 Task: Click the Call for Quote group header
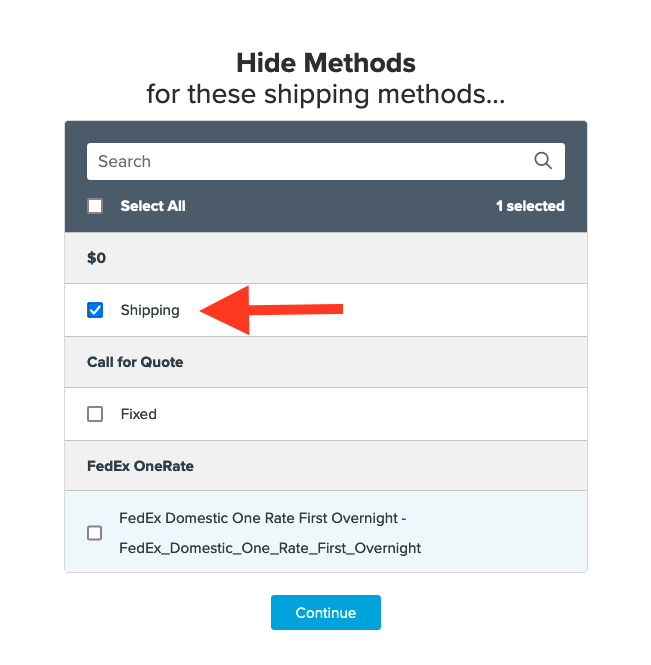tap(135, 362)
